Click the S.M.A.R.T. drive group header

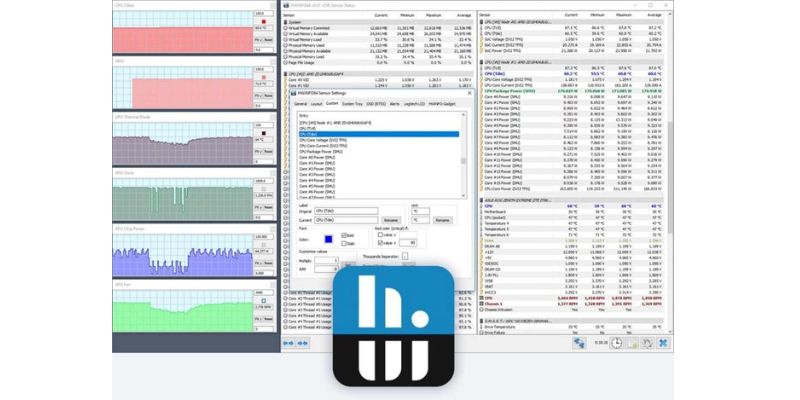pyautogui.click(x=572, y=320)
